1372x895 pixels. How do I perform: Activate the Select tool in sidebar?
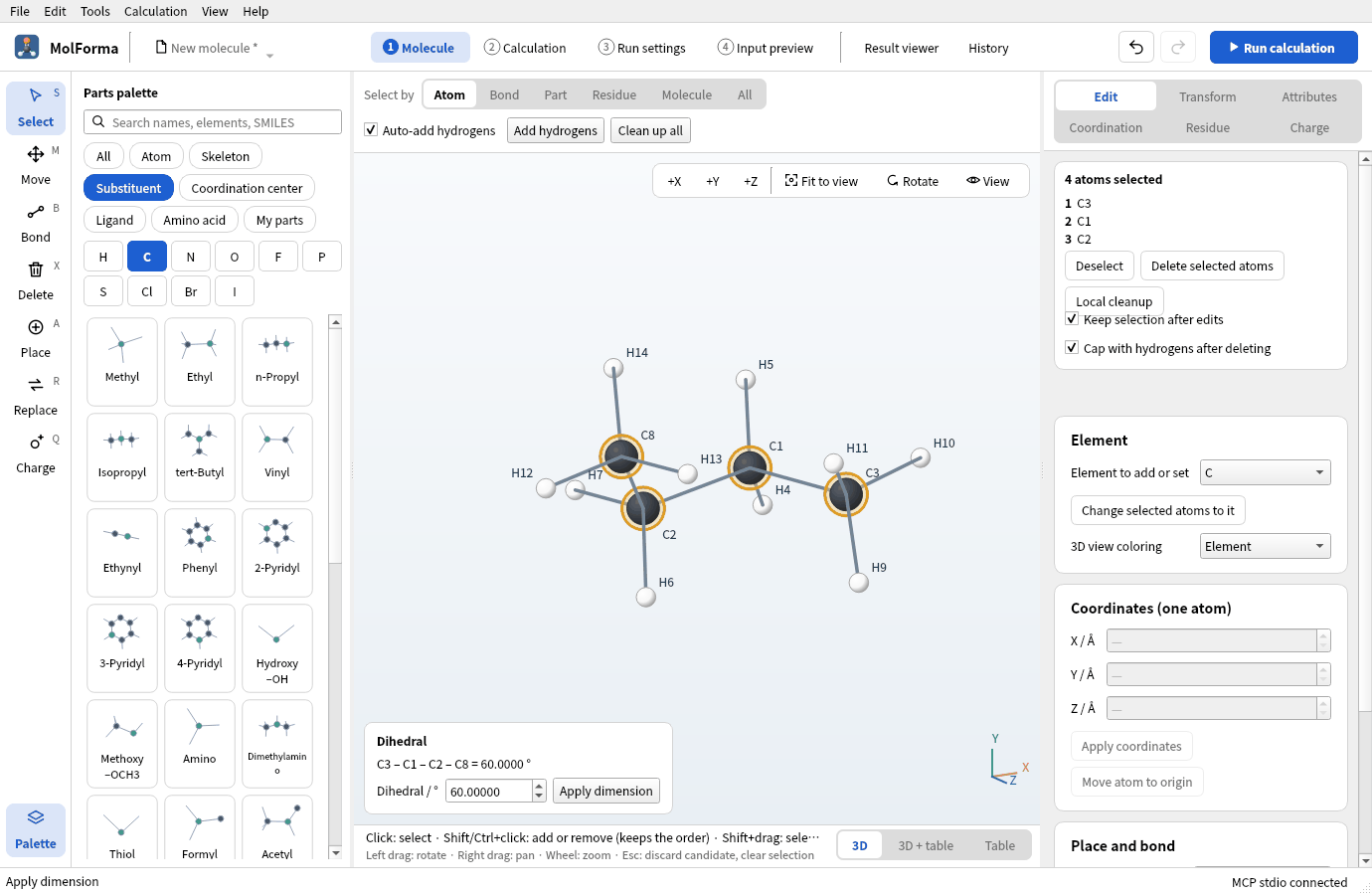(x=36, y=107)
